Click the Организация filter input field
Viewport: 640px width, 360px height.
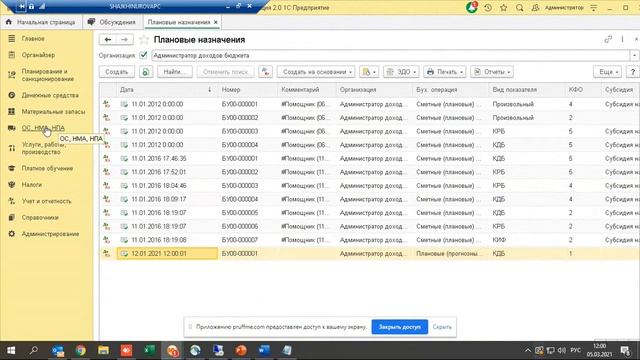coord(391,55)
